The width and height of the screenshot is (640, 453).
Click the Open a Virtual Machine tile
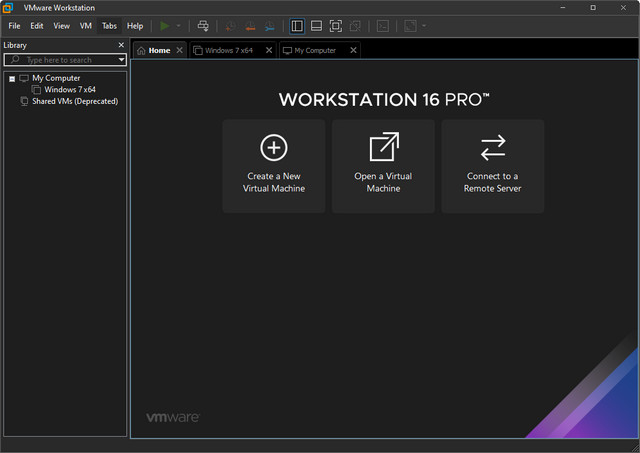383,166
